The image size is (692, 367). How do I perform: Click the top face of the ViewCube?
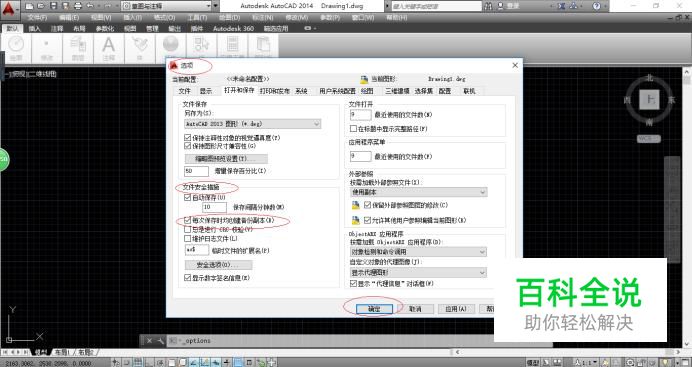pos(649,100)
